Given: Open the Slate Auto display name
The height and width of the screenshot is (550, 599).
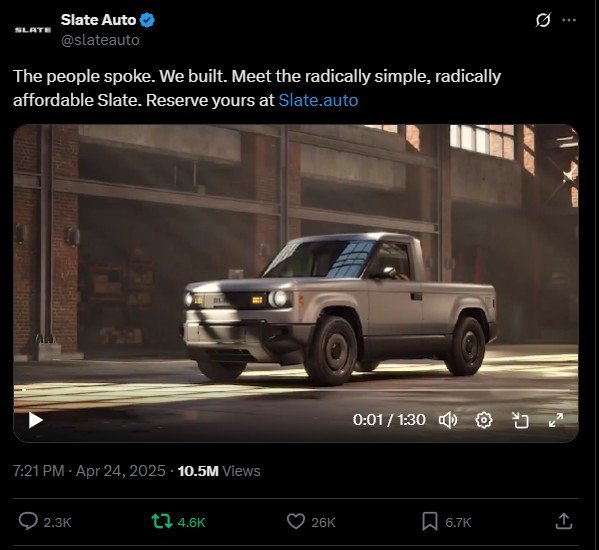Looking at the screenshot, I should [98, 20].
